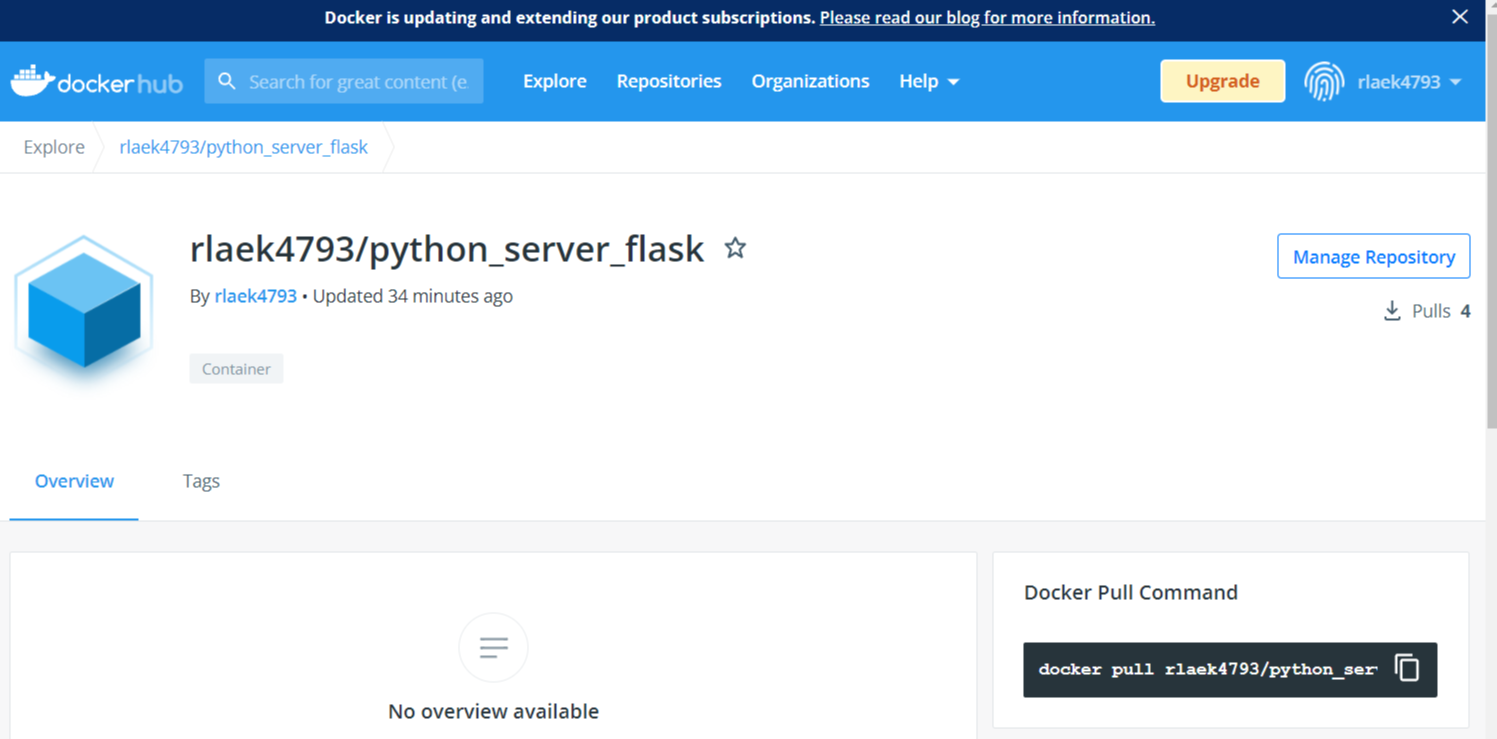This screenshot has width=1497, height=739.
Task: Open the Docker Hub logo home link
Action: (x=97, y=81)
